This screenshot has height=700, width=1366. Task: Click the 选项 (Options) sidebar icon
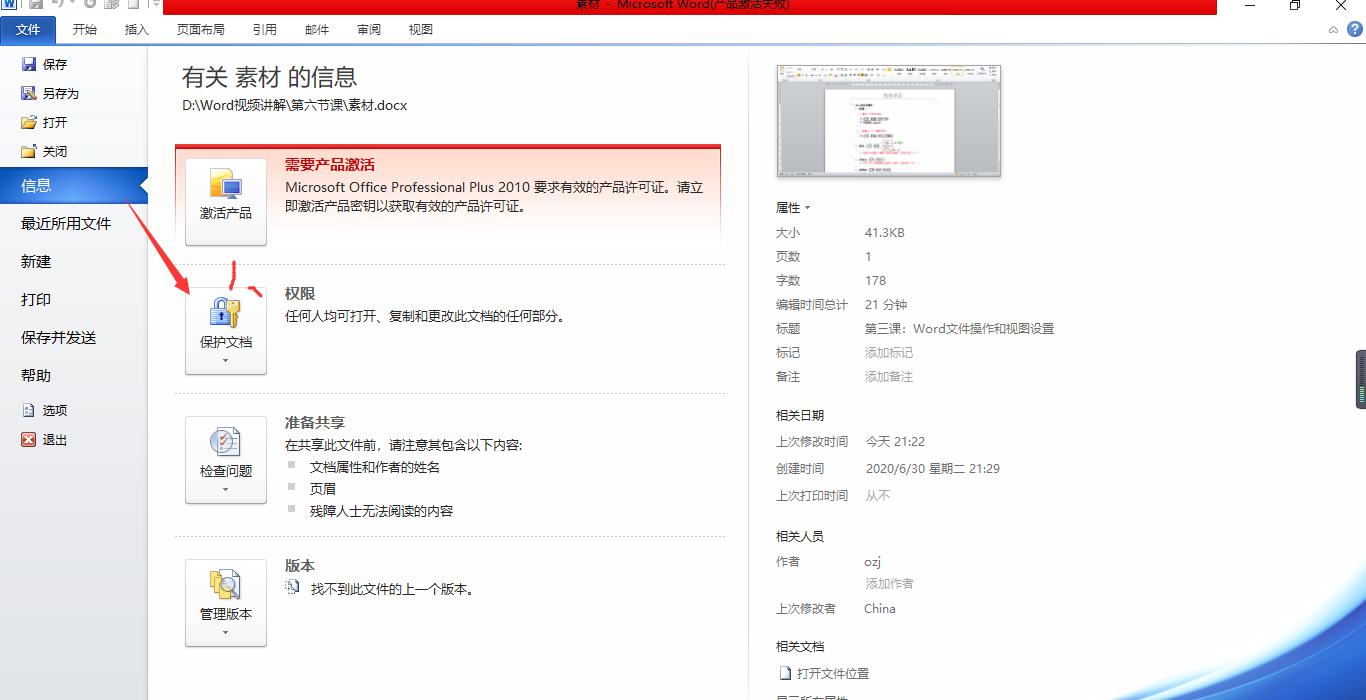(26, 409)
